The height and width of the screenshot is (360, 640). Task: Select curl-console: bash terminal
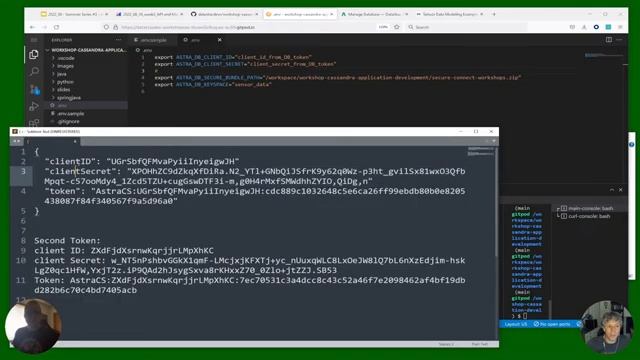click(x=589, y=216)
